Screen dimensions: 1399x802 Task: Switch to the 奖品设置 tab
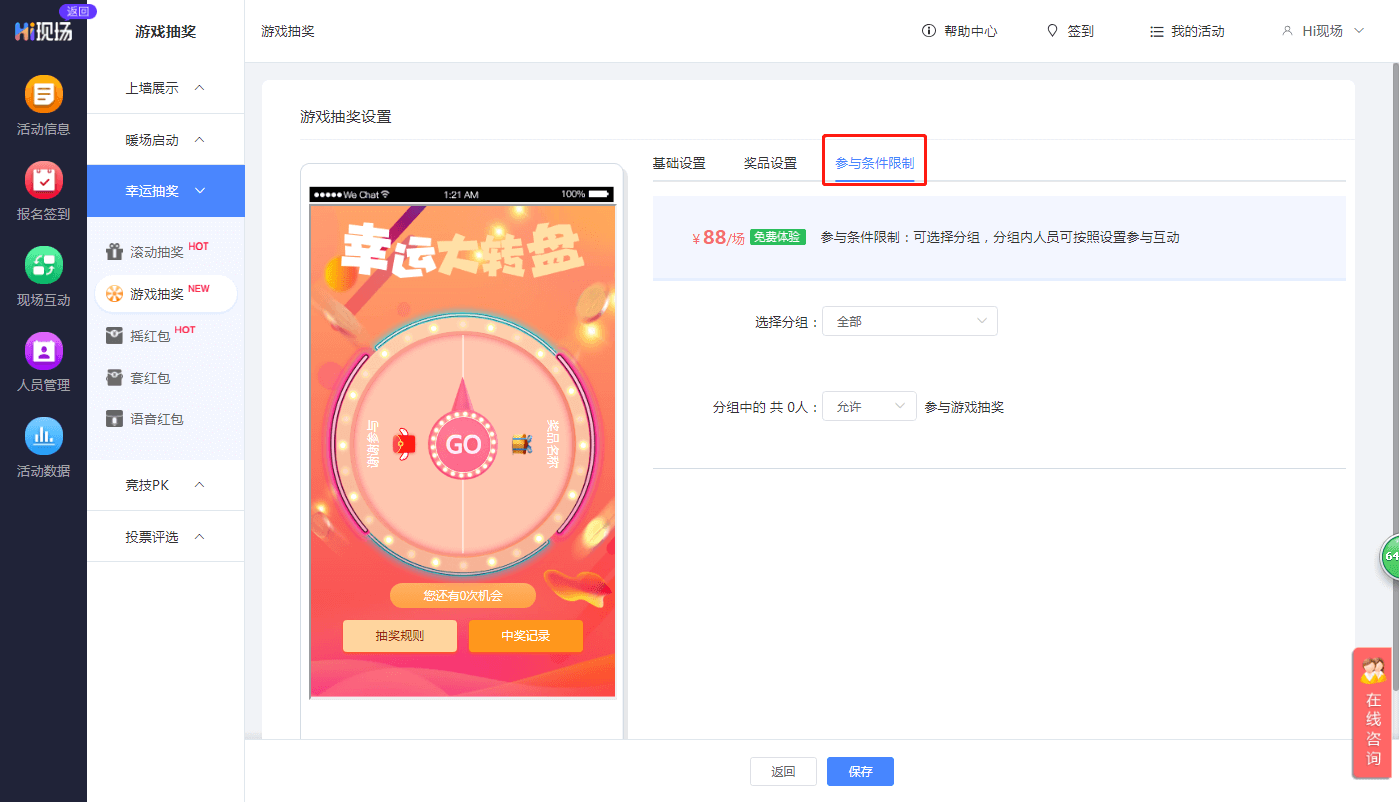[770, 163]
